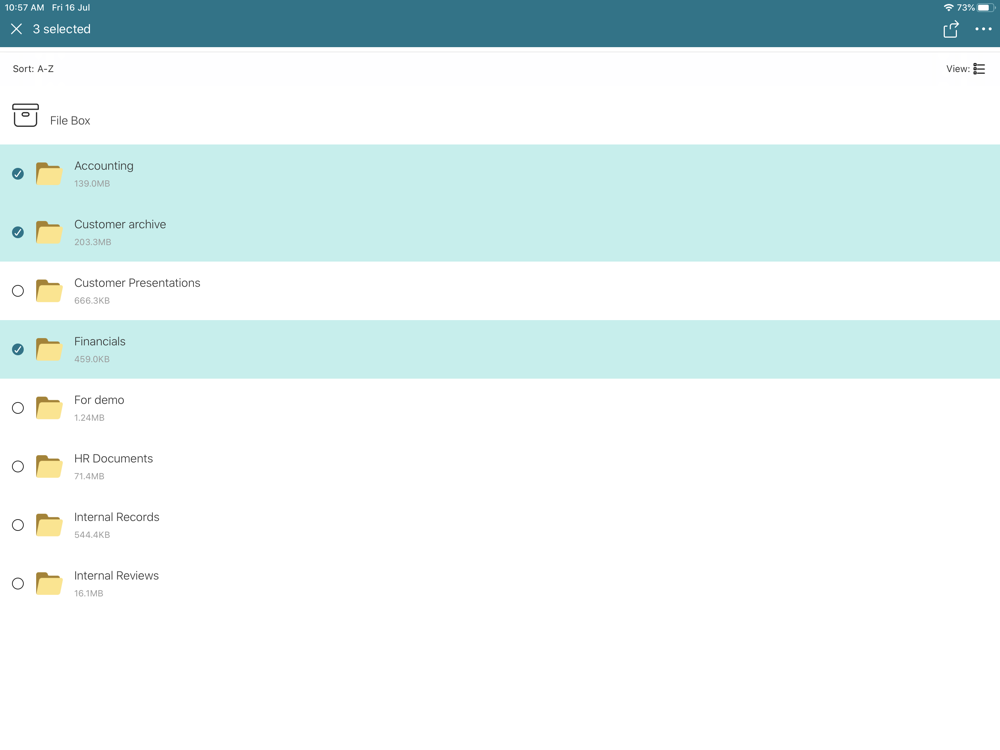Click the HR Documents folder icon
Screen dimensions: 1000x750
pyautogui.click(x=49, y=467)
